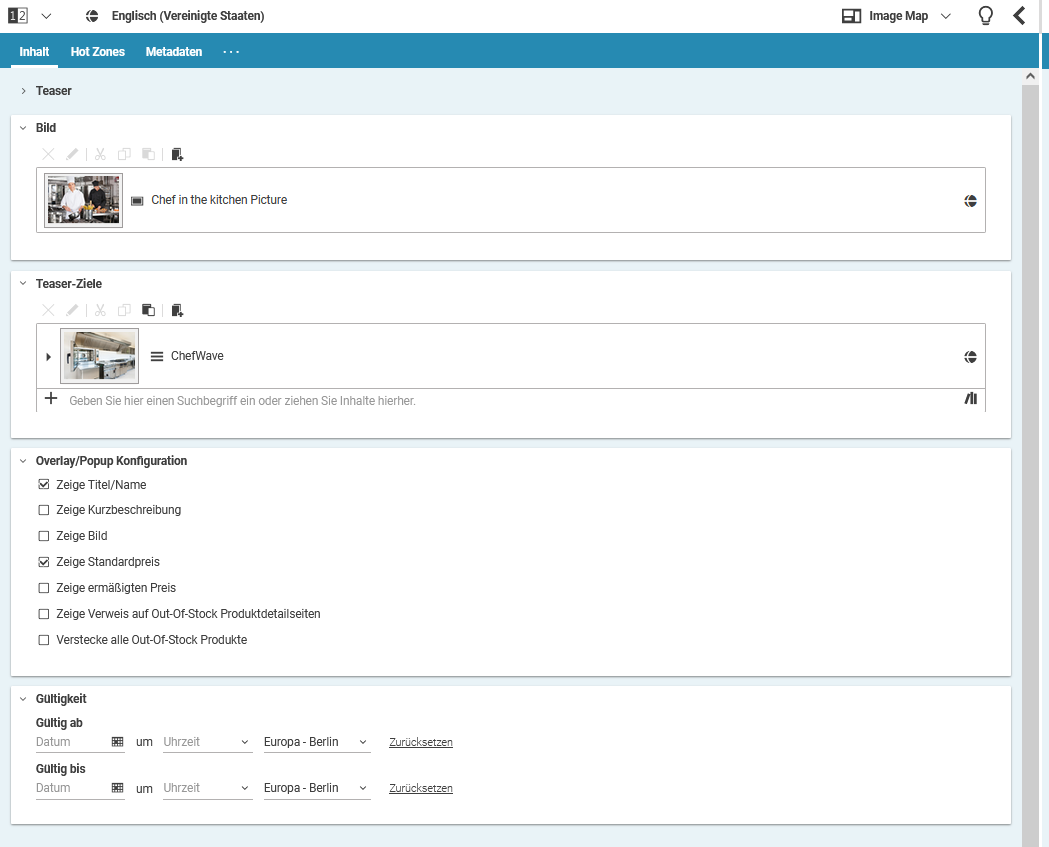Open the library icon in Teaser-Ziele search row
1049x847 pixels.
970,399
